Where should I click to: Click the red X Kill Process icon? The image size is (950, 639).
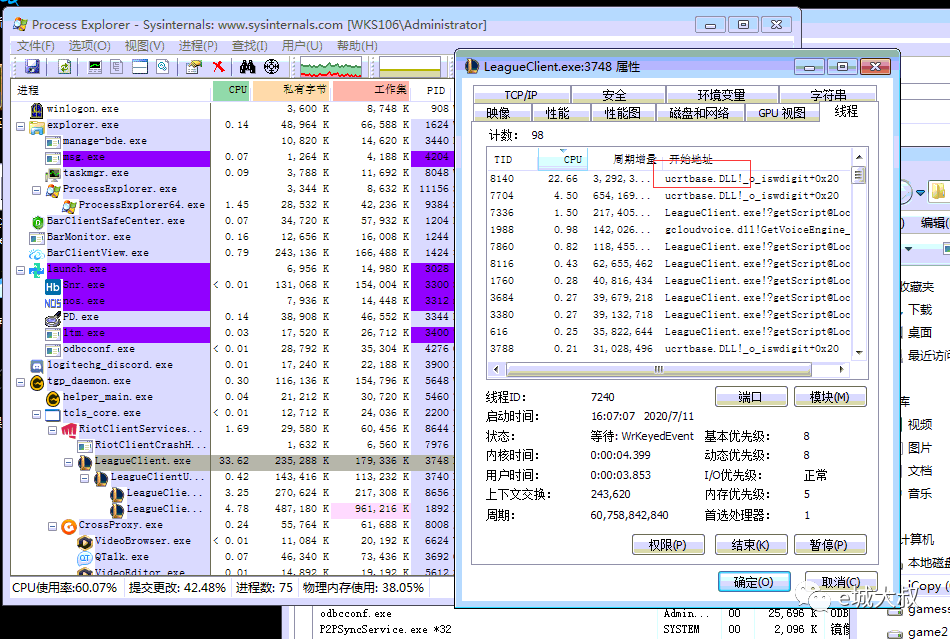point(219,67)
